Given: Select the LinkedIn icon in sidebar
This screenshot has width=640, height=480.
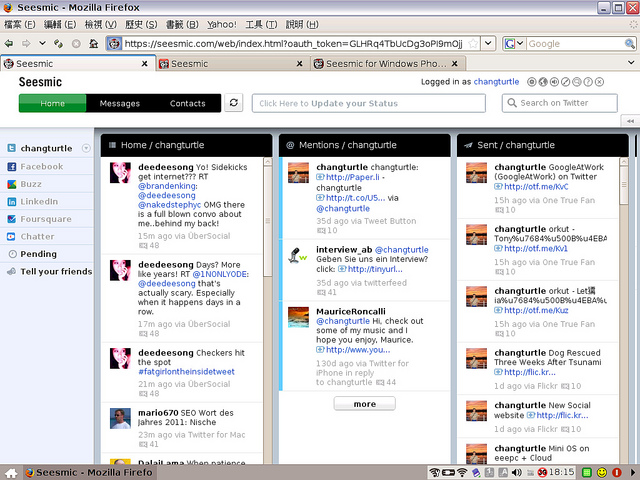Looking at the screenshot, I should pos(12,202).
